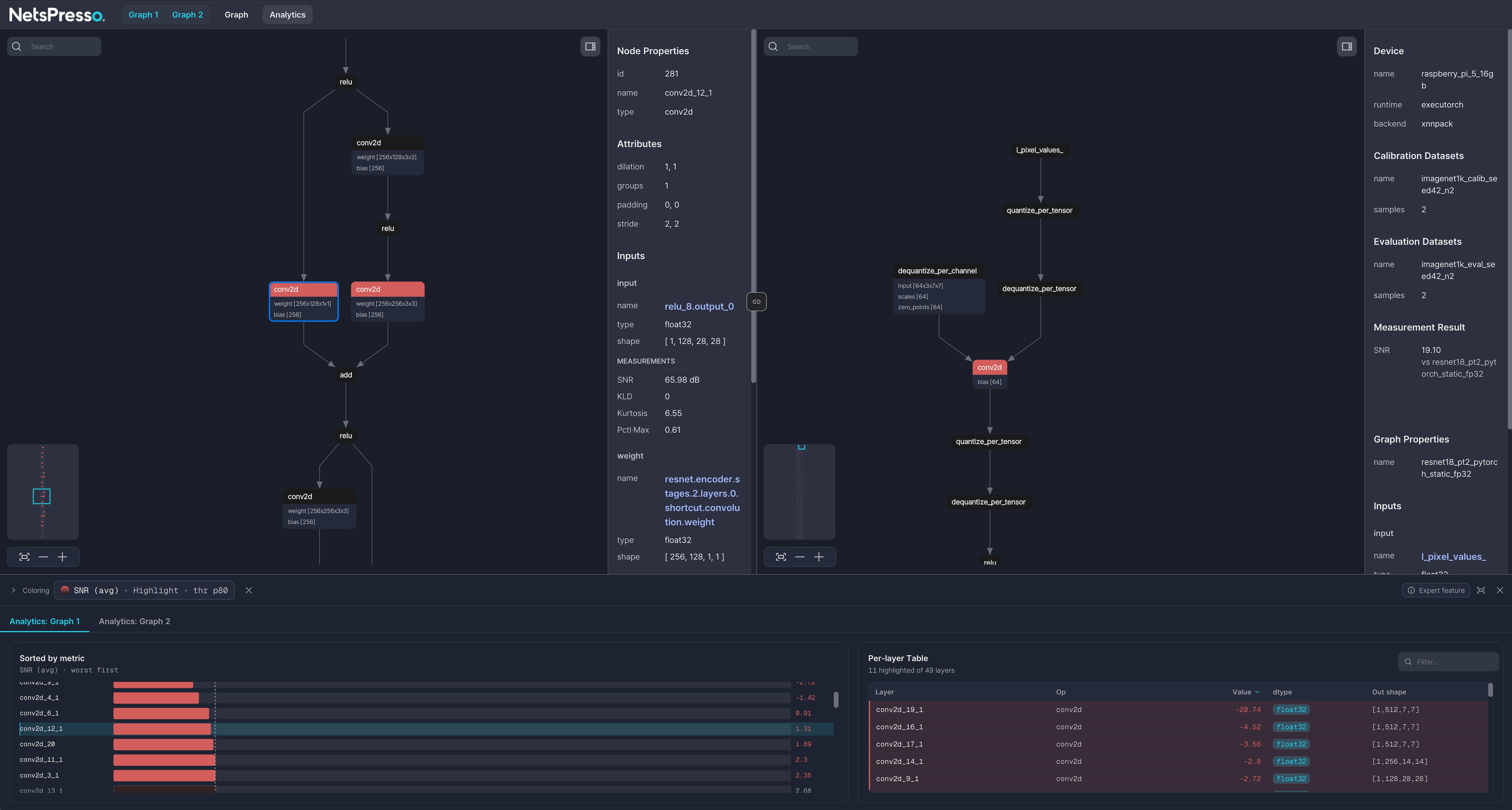Image resolution: width=1512 pixels, height=810 pixels.
Task: Open the Analytics: Graph 2 tab
Action: point(134,621)
